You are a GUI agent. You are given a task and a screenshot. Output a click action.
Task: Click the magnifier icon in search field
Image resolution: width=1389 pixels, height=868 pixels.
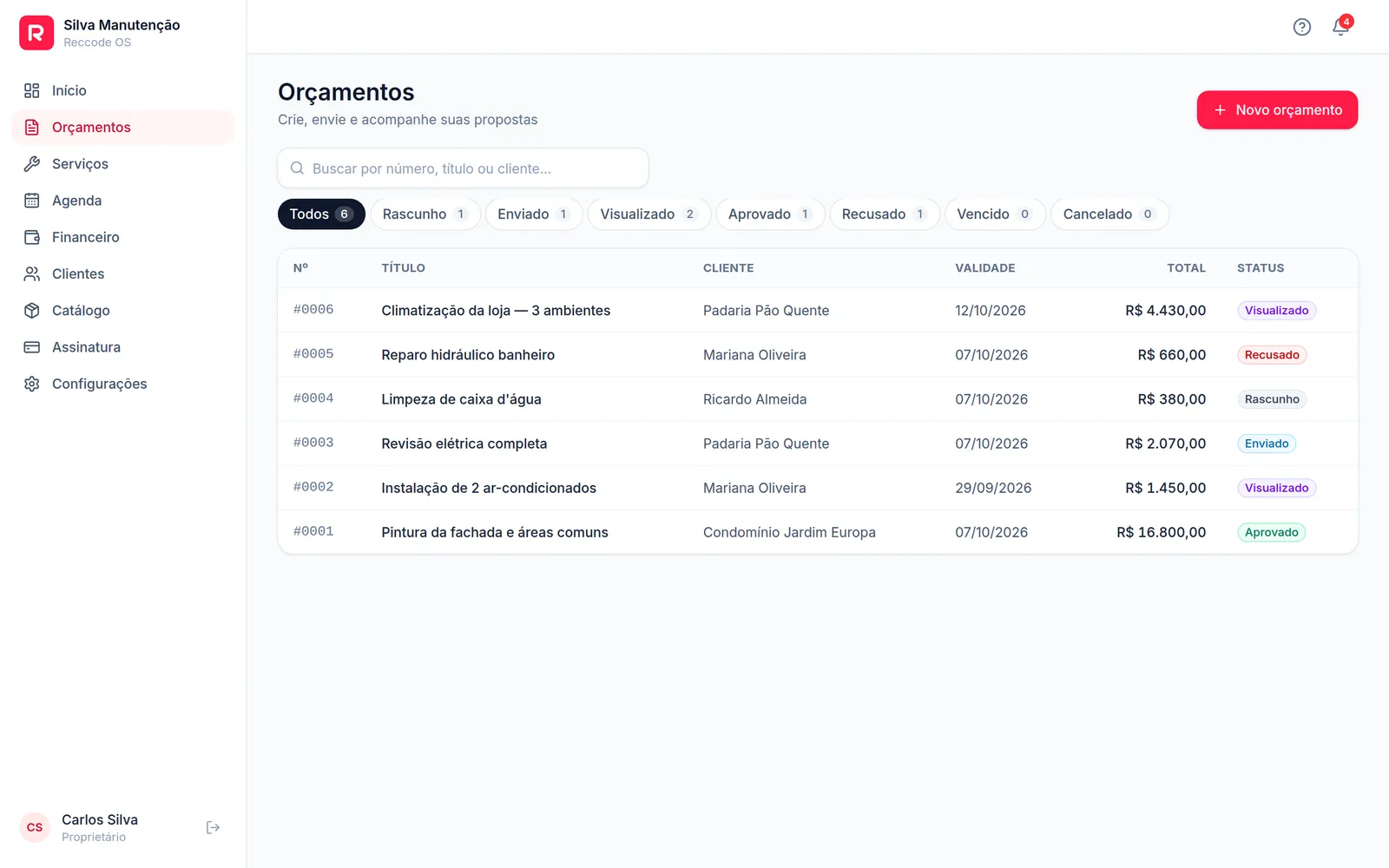pyautogui.click(x=297, y=168)
